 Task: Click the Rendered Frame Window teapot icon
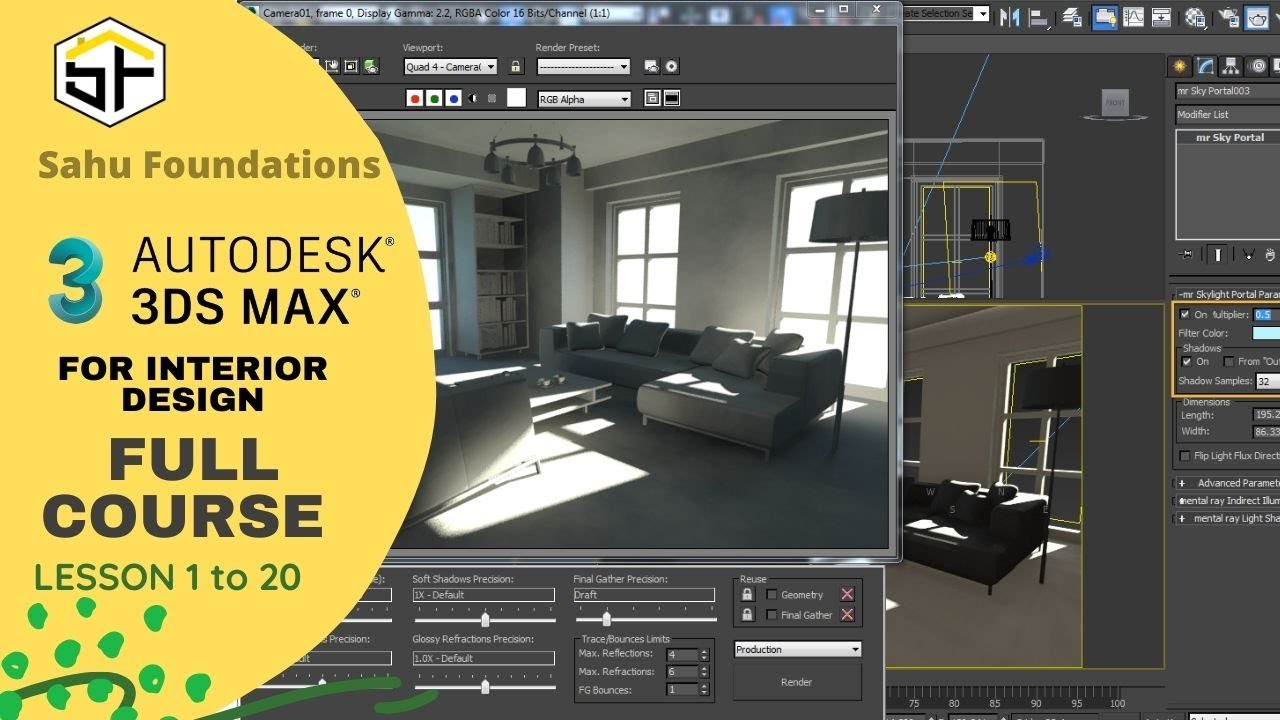point(1257,18)
